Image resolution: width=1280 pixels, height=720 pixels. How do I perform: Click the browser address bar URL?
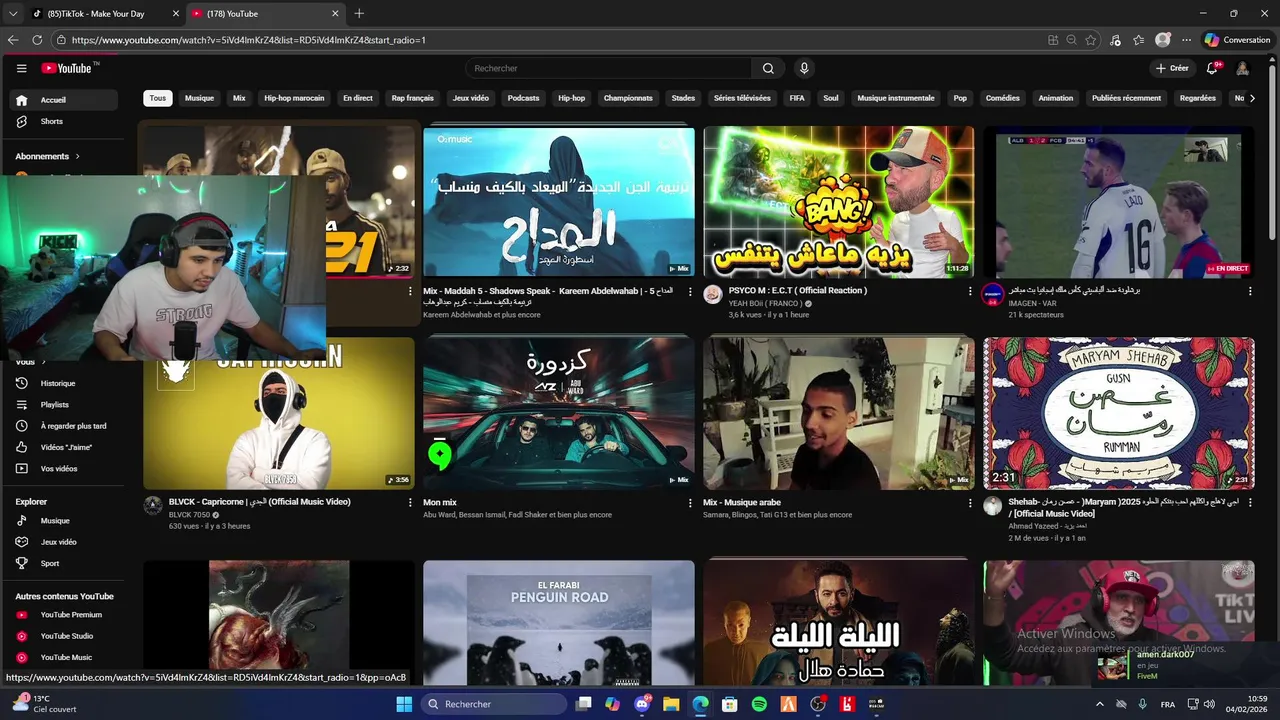248,40
